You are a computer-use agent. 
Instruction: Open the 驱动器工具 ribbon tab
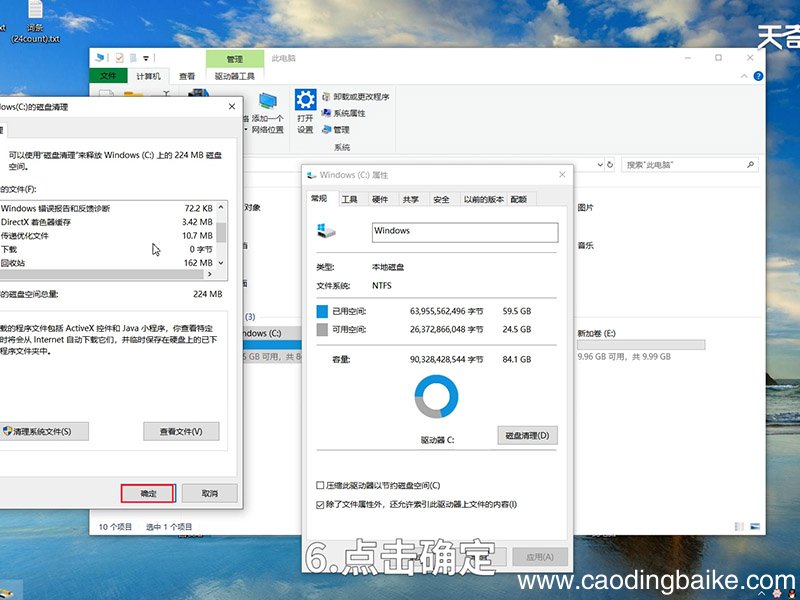tap(235, 76)
